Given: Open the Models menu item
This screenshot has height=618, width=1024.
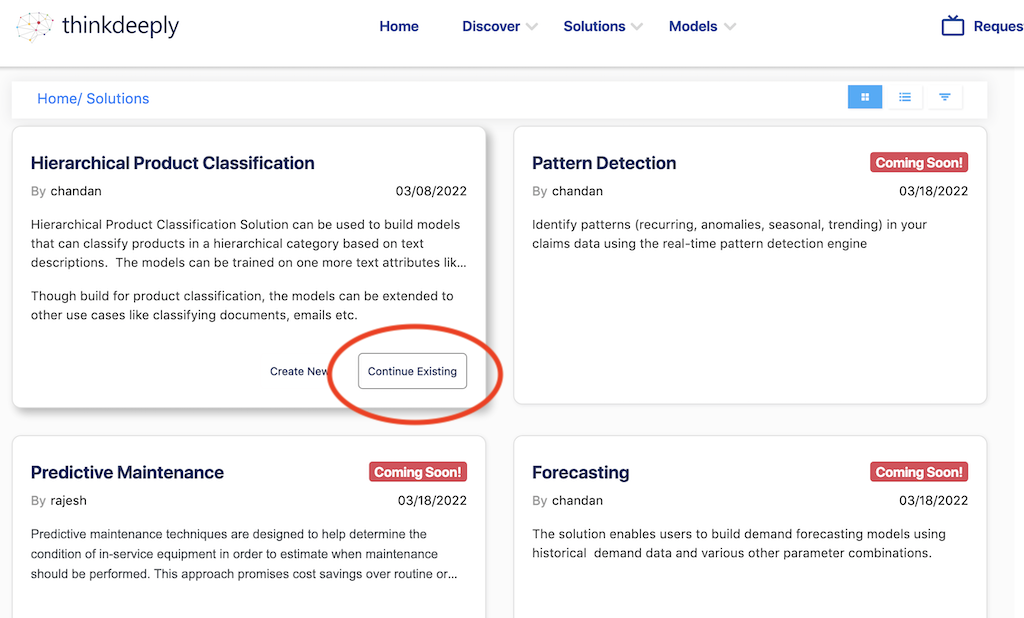Looking at the screenshot, I should click(693, 27).
